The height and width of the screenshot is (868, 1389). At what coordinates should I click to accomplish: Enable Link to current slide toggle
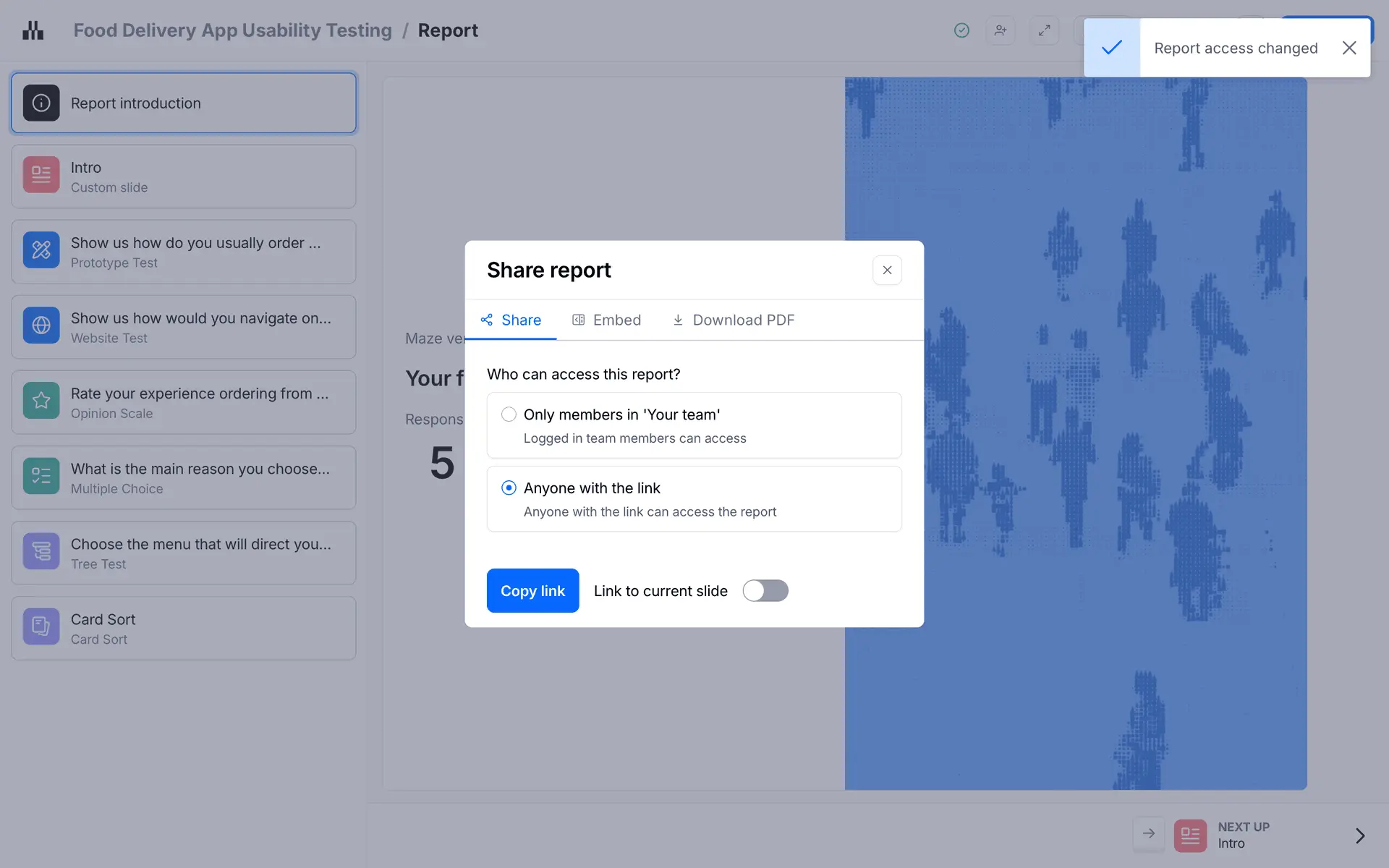pos(765,591)
